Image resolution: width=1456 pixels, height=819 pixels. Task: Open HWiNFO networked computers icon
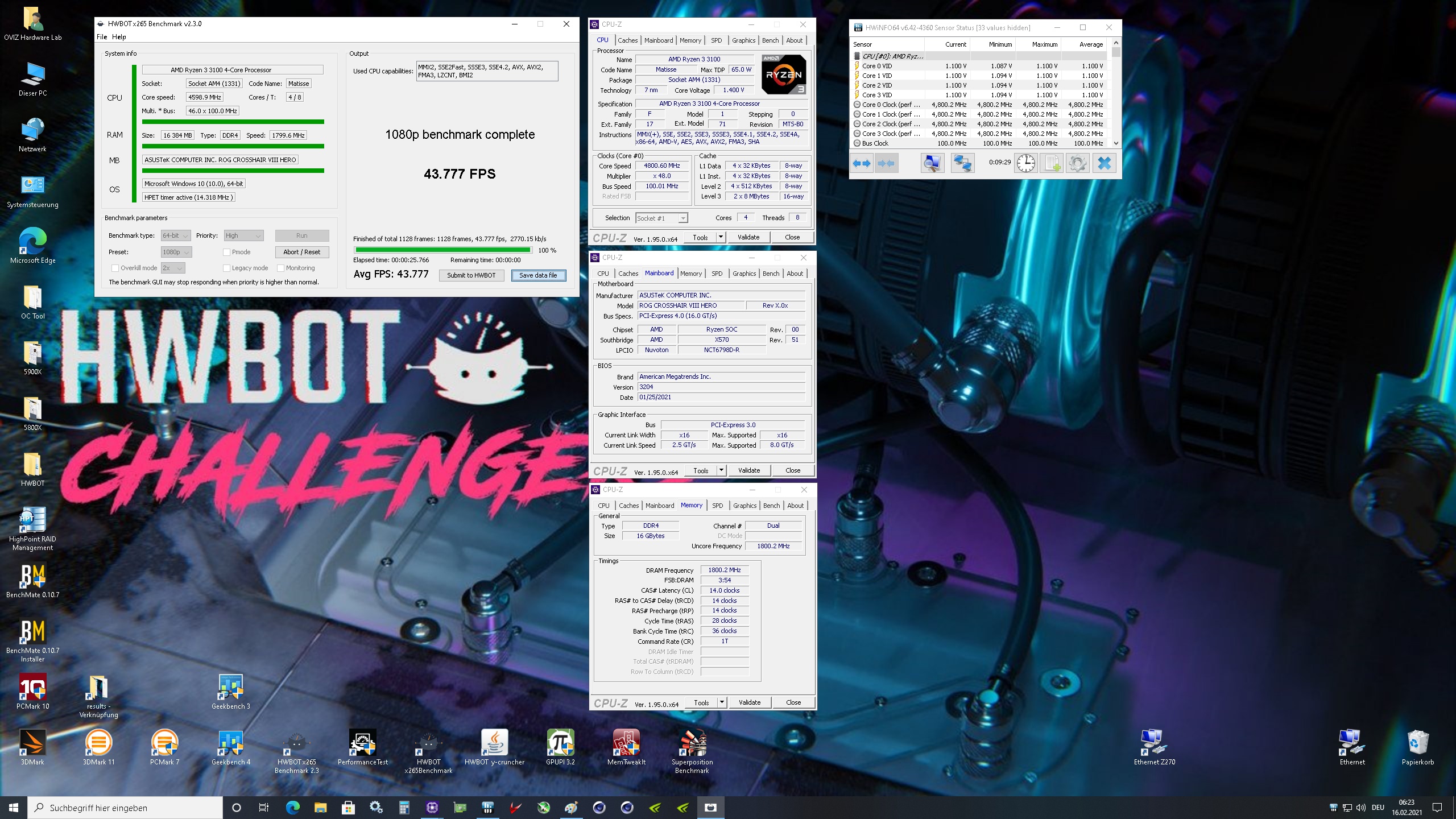tap(962, 164)
